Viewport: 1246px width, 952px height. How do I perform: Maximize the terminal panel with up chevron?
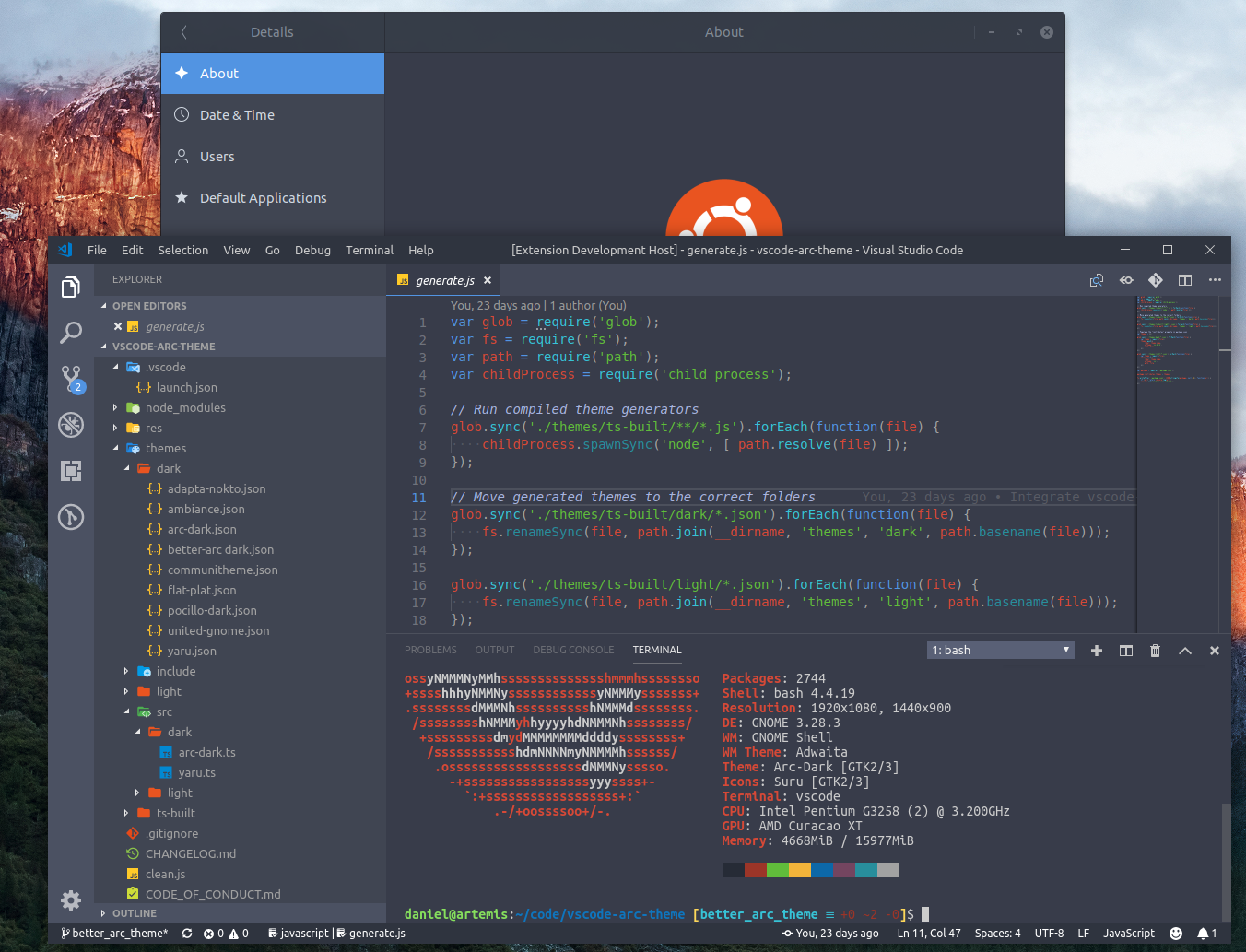[x=1185, y=651]
